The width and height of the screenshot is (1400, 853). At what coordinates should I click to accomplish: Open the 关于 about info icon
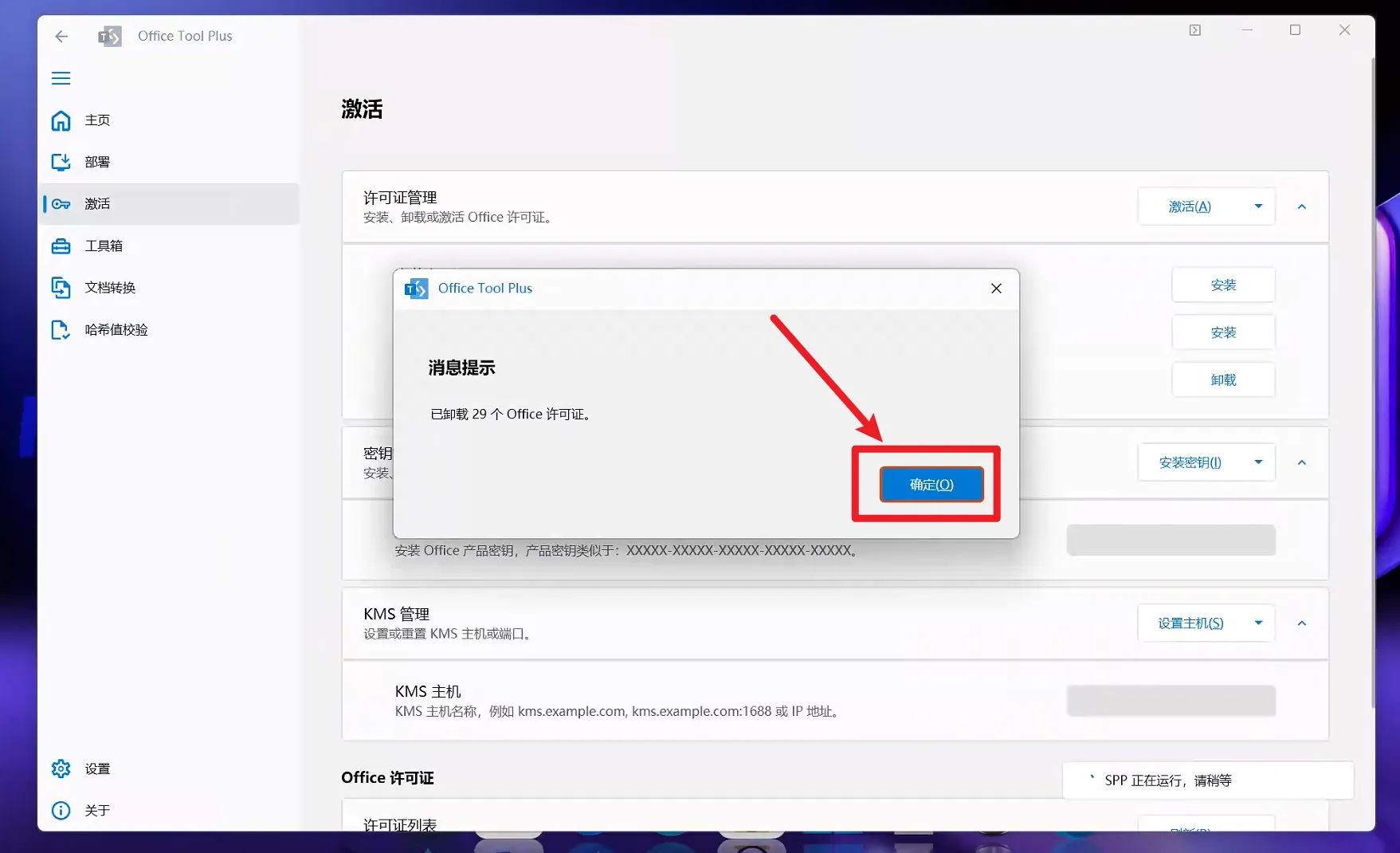click(61, 810)
